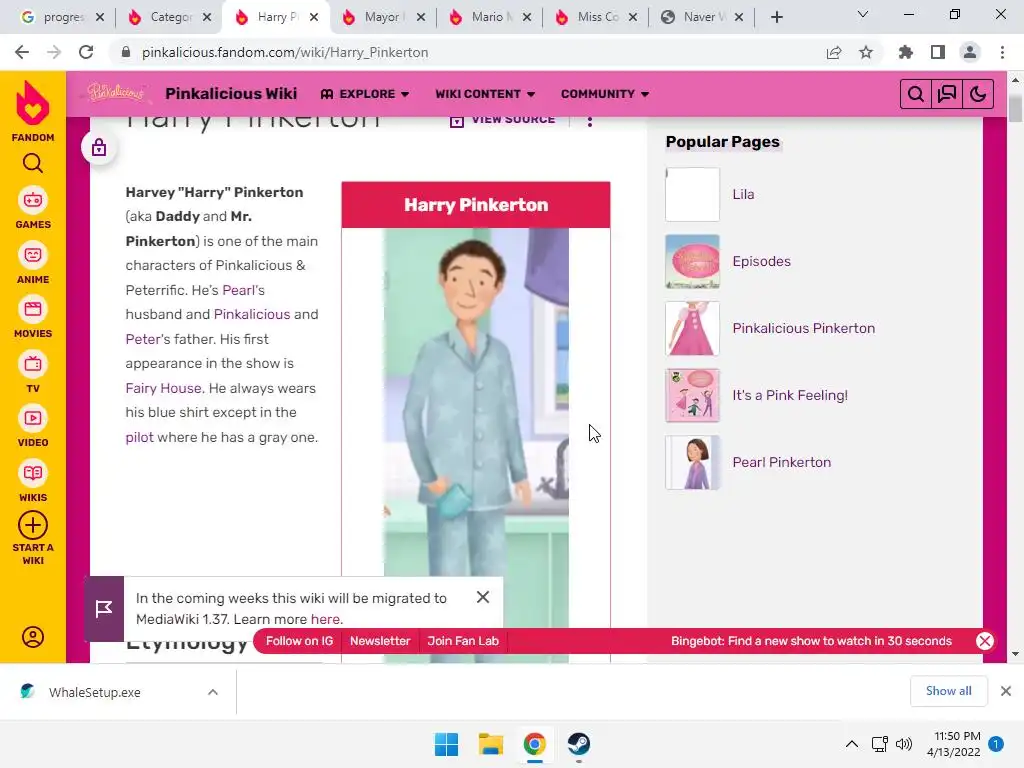This screenshot has height=768, width=1024.
Task: Open the Pinkalicious Pinkerton popular page
Action: 803,328
